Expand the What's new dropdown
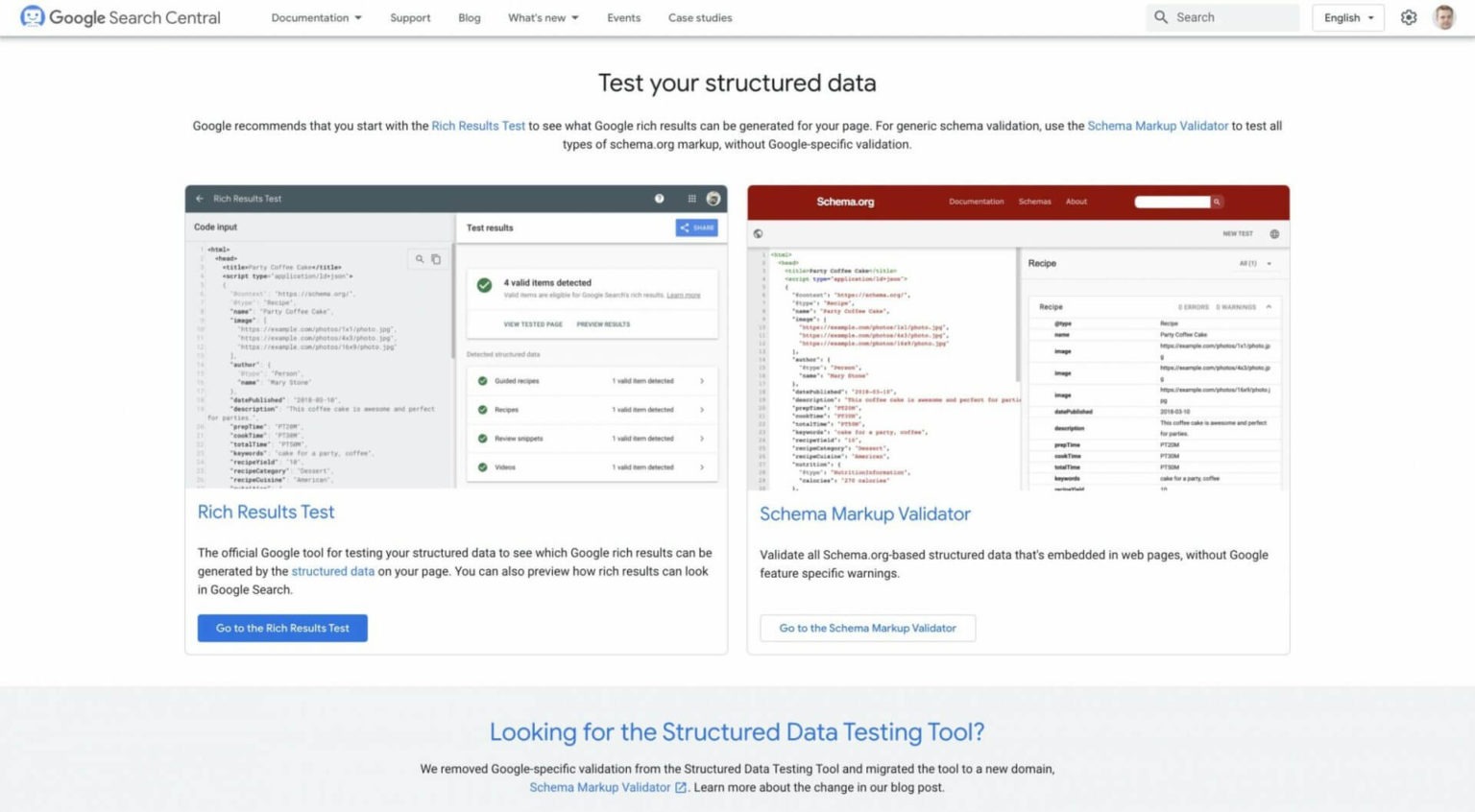Image resolution: width=1475 pixels, height=812 pixels. 543,17
